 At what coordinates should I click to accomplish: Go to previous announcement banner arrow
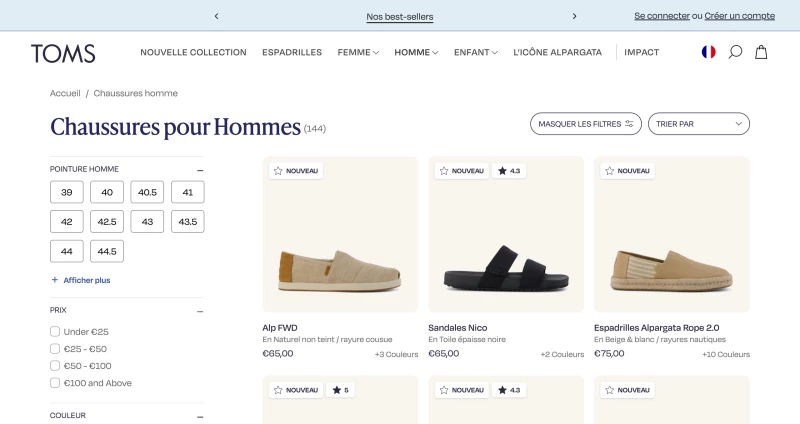pyautogui.click(x=216, y=16)
